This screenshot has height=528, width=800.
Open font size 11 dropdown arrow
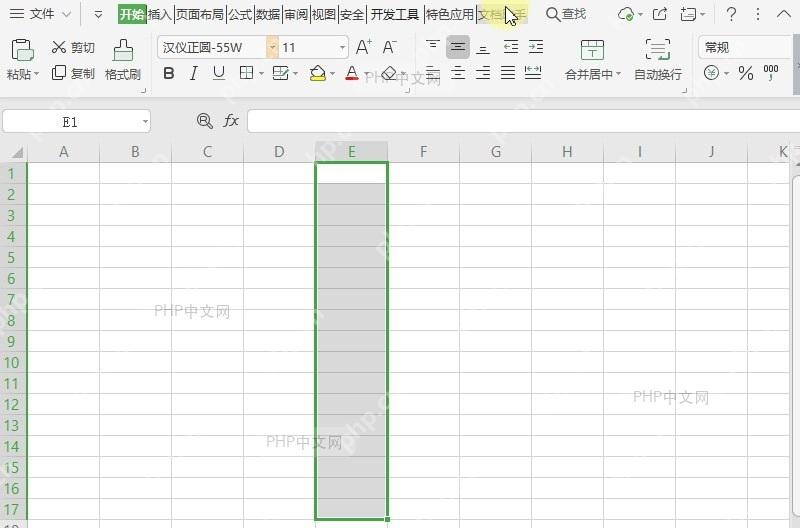[x=342, y=47]
